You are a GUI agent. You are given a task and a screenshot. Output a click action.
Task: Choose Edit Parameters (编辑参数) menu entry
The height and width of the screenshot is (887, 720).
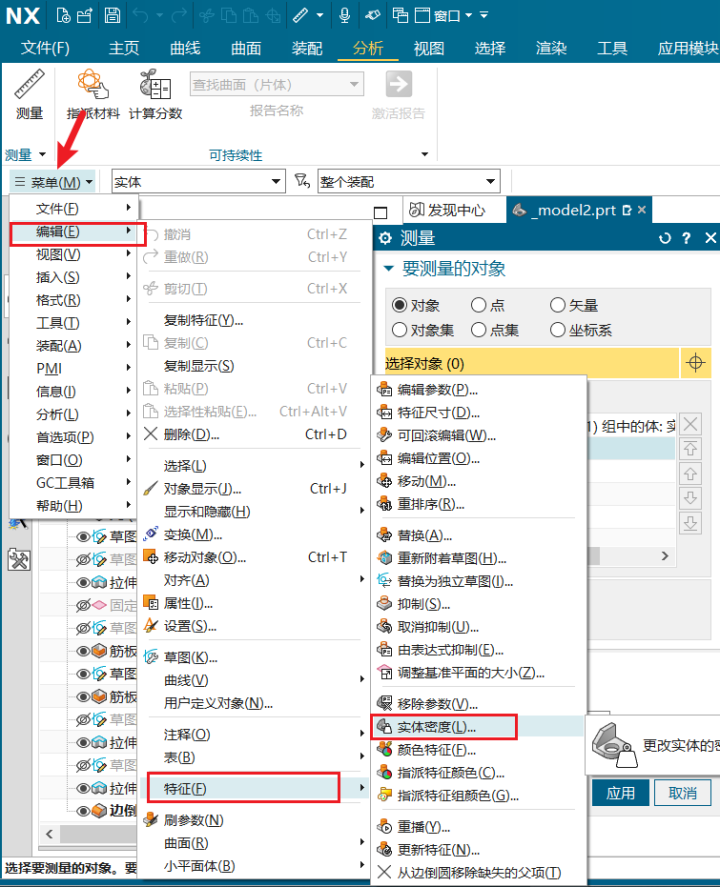pos(437,390)
